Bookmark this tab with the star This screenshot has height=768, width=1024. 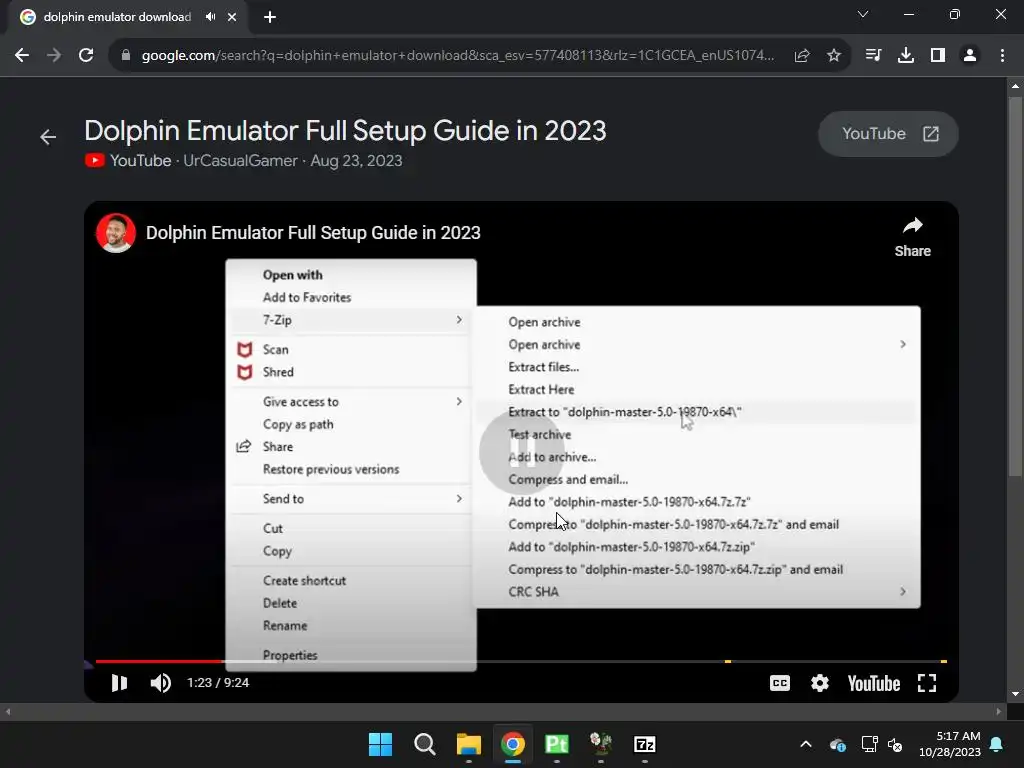(x=834, y=56)
